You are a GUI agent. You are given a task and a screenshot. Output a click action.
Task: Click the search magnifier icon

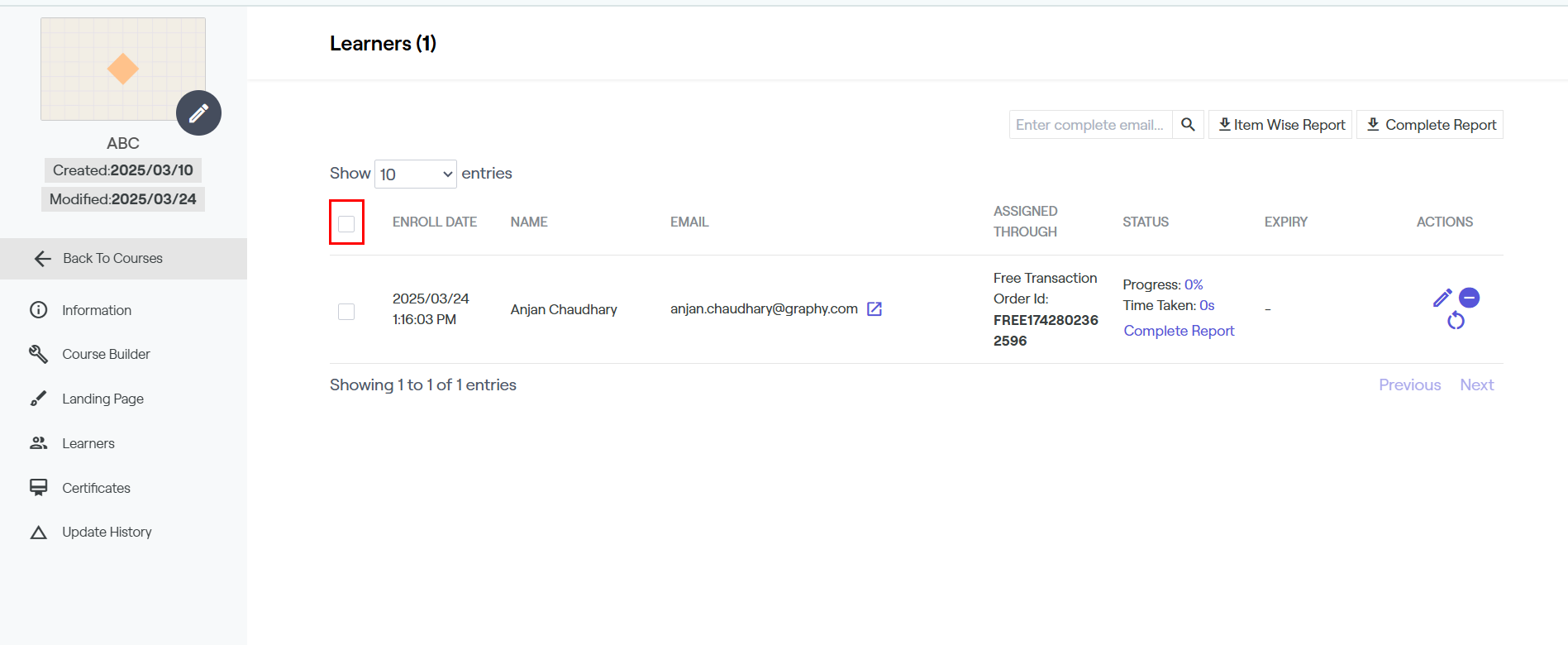point(1188,125)
